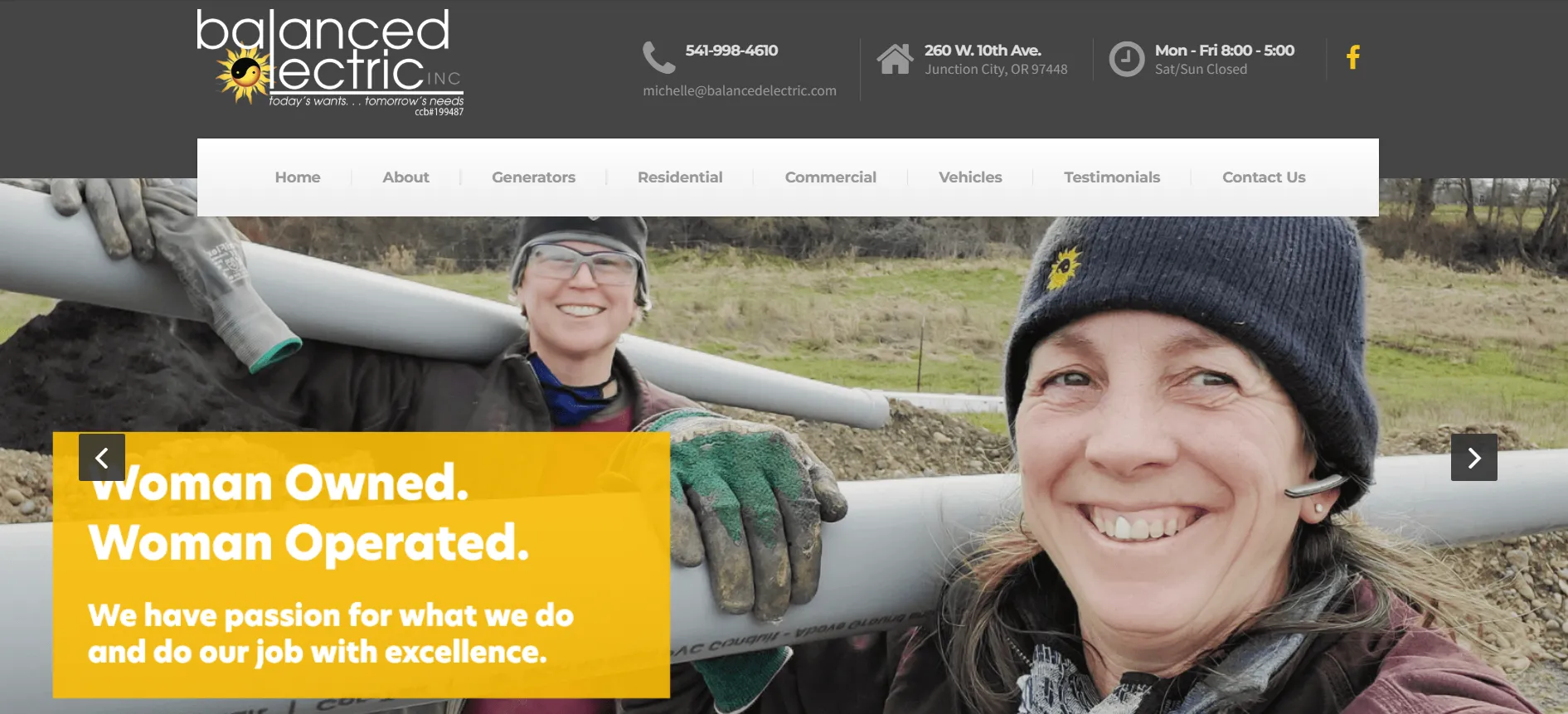The width and height of the screenshot is (1568, 714).
Task: Open Contact Us page
Action: tap(1264, 177)
